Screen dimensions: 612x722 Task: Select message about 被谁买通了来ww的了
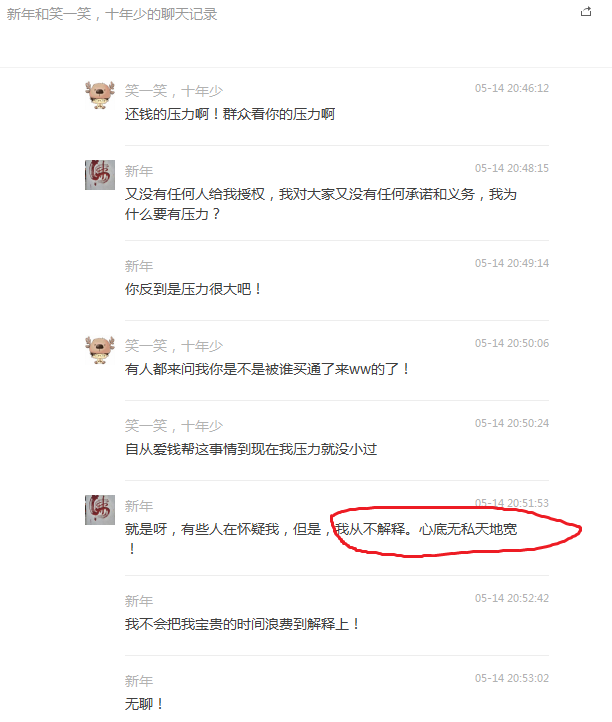(267, 369)
